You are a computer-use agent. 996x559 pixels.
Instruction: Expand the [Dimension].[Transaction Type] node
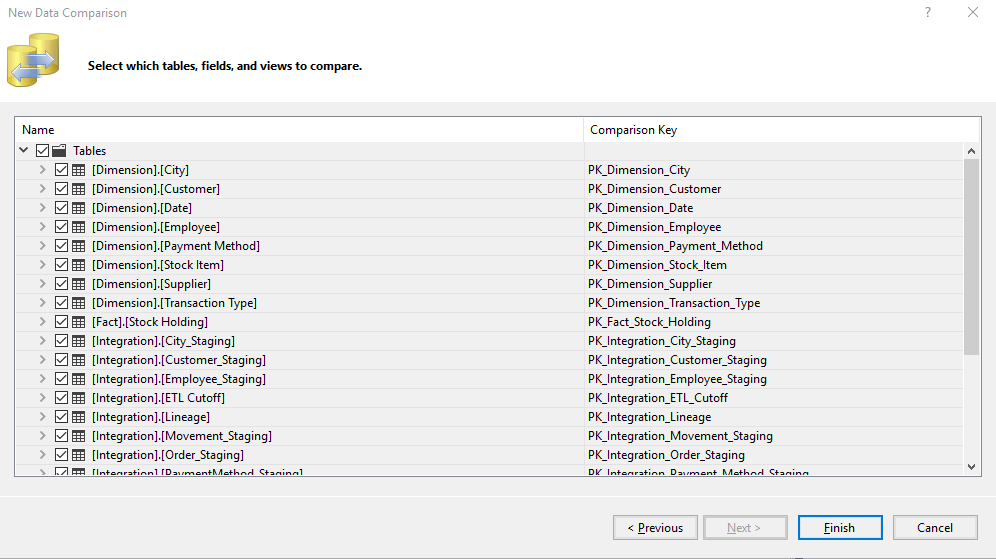pos(42,303)
